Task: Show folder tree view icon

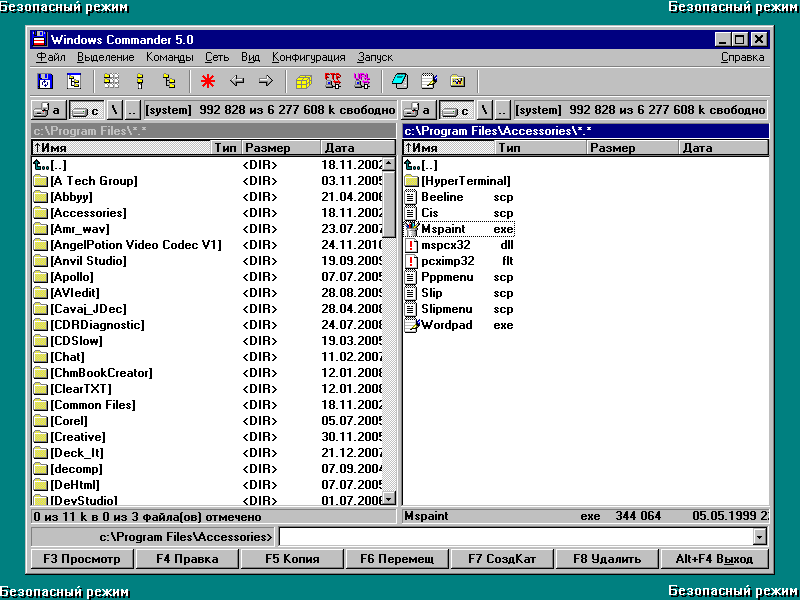Action: coord(169,81)
